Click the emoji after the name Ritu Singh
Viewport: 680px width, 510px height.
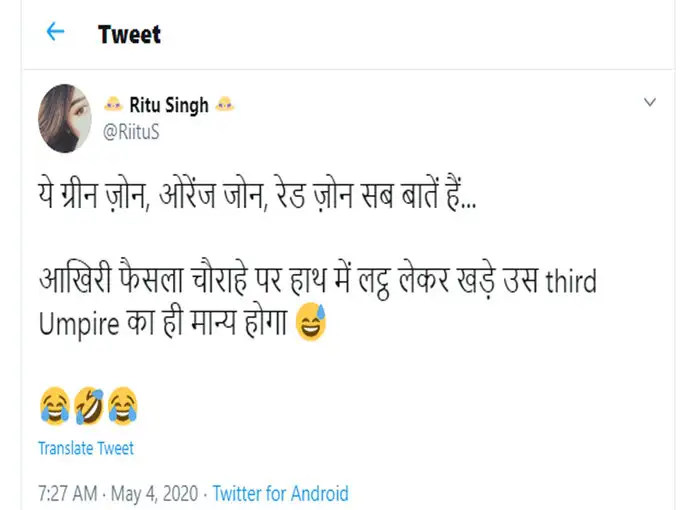click(226, 105)
